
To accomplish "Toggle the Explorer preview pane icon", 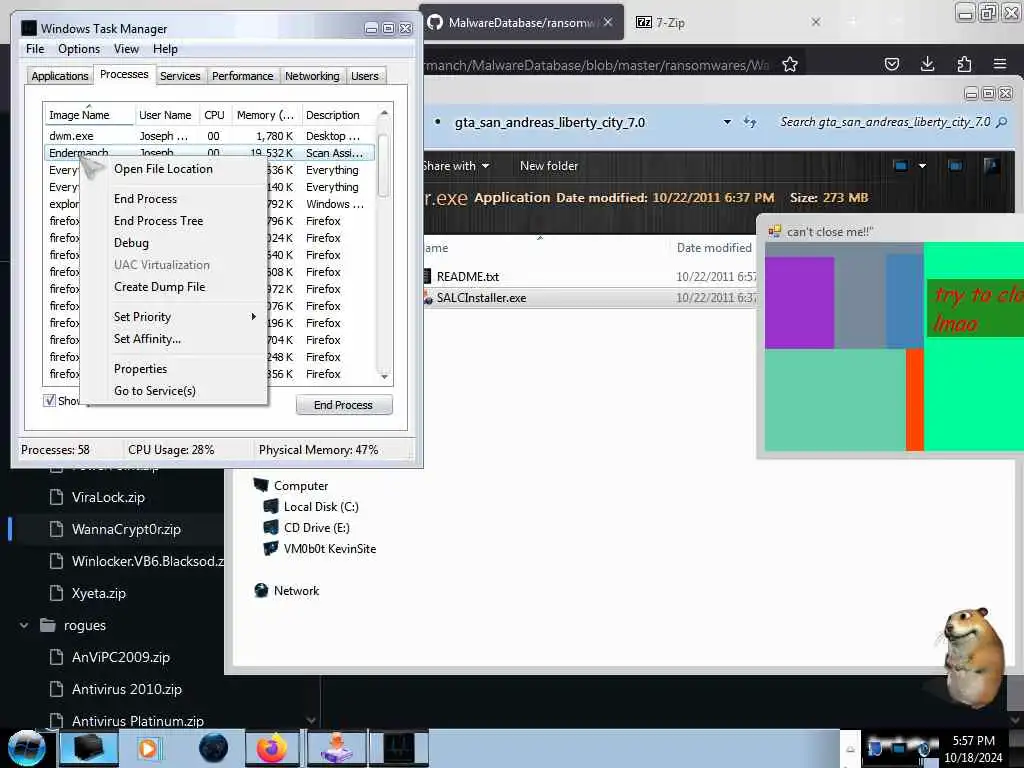I will pyautogui.click(x=955, y=166).
